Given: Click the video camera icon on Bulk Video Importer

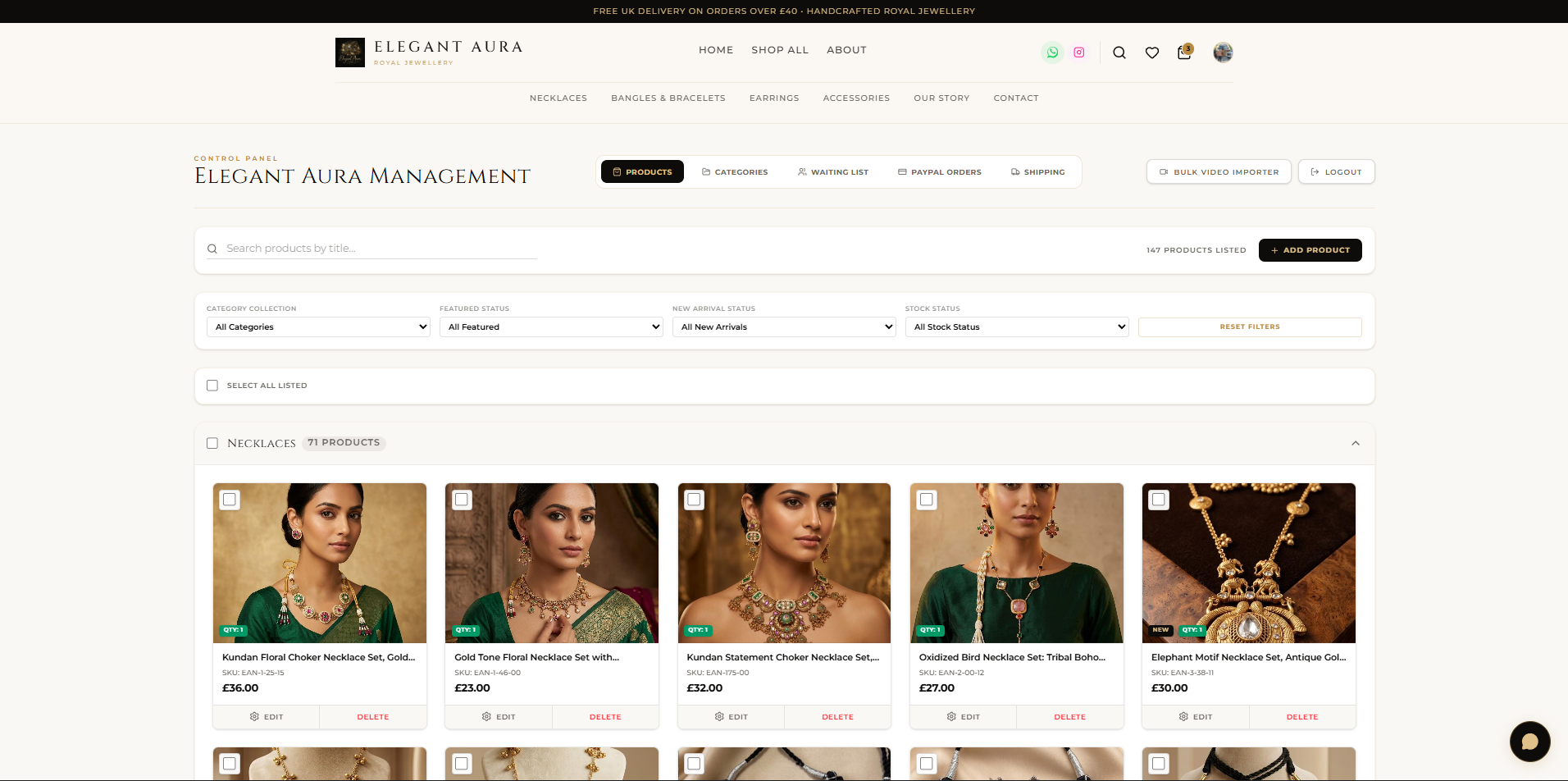Looking at the screenshot, I should coord(1164,172).
